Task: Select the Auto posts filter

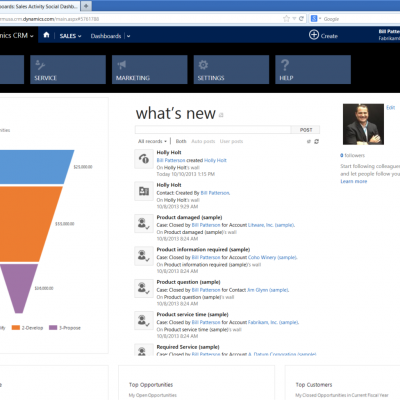Action: pos(203,141)
